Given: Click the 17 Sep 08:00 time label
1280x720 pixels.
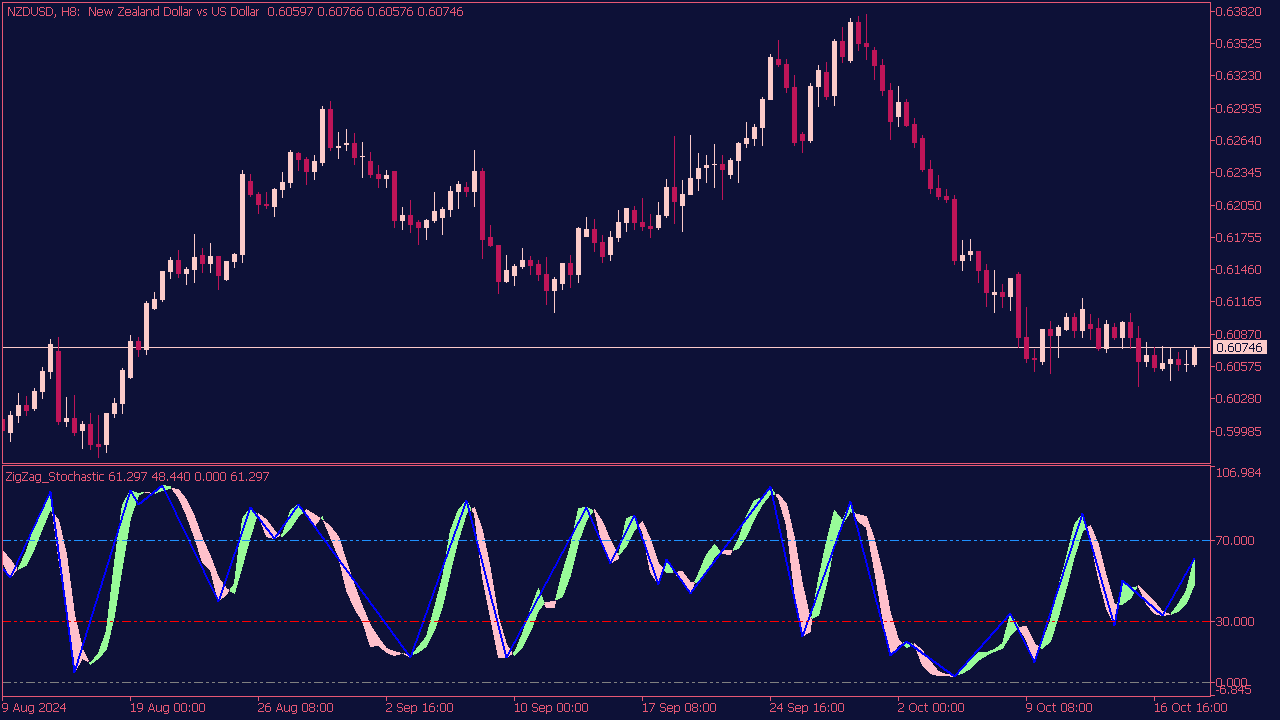Looking at the screenshot, I should (679, 708).
